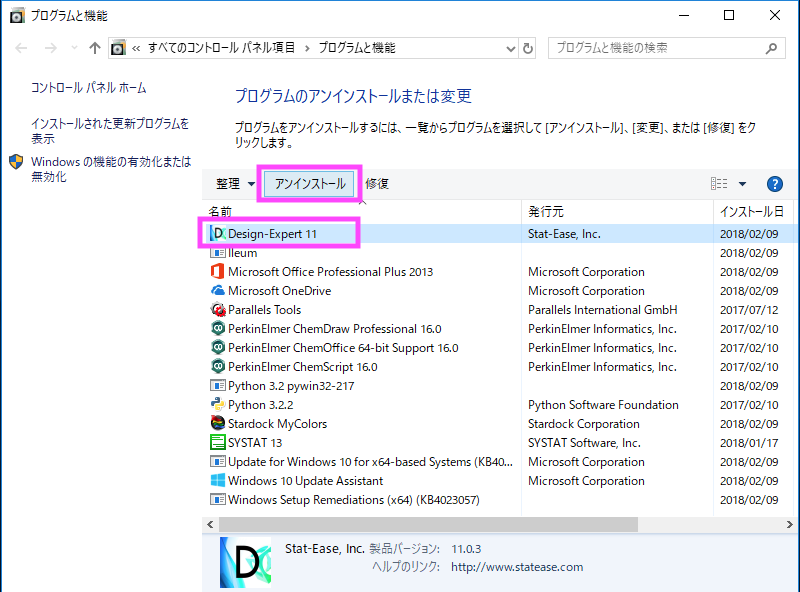This screenshot has height=592, width=800.
Task: Click the Python 3.2.2 snake icon
Action: pos(218,404)
